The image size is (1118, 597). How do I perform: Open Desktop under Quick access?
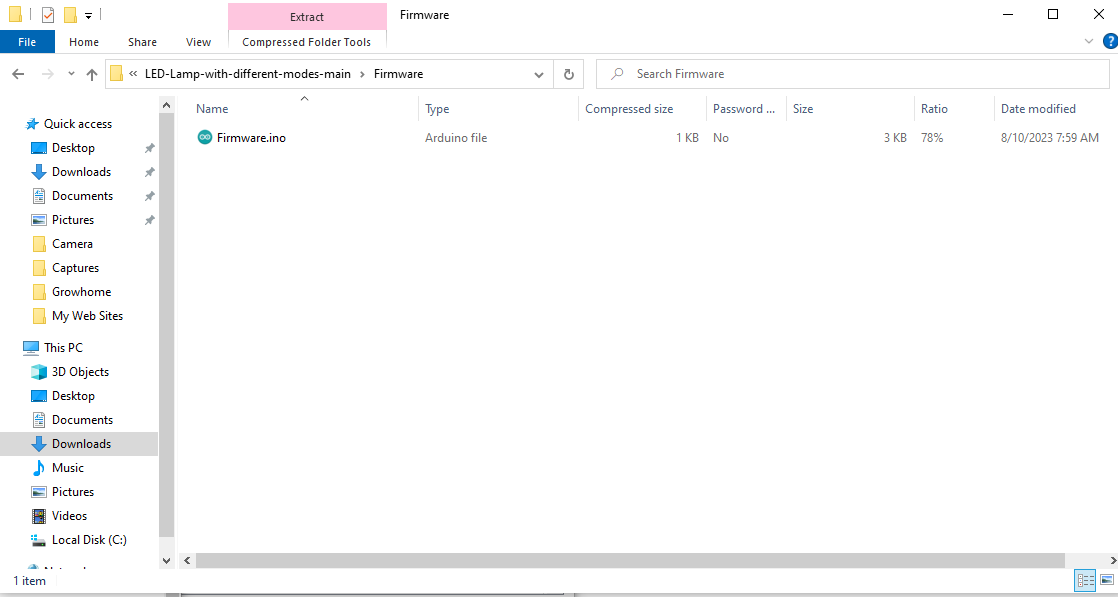pos(73,148)
